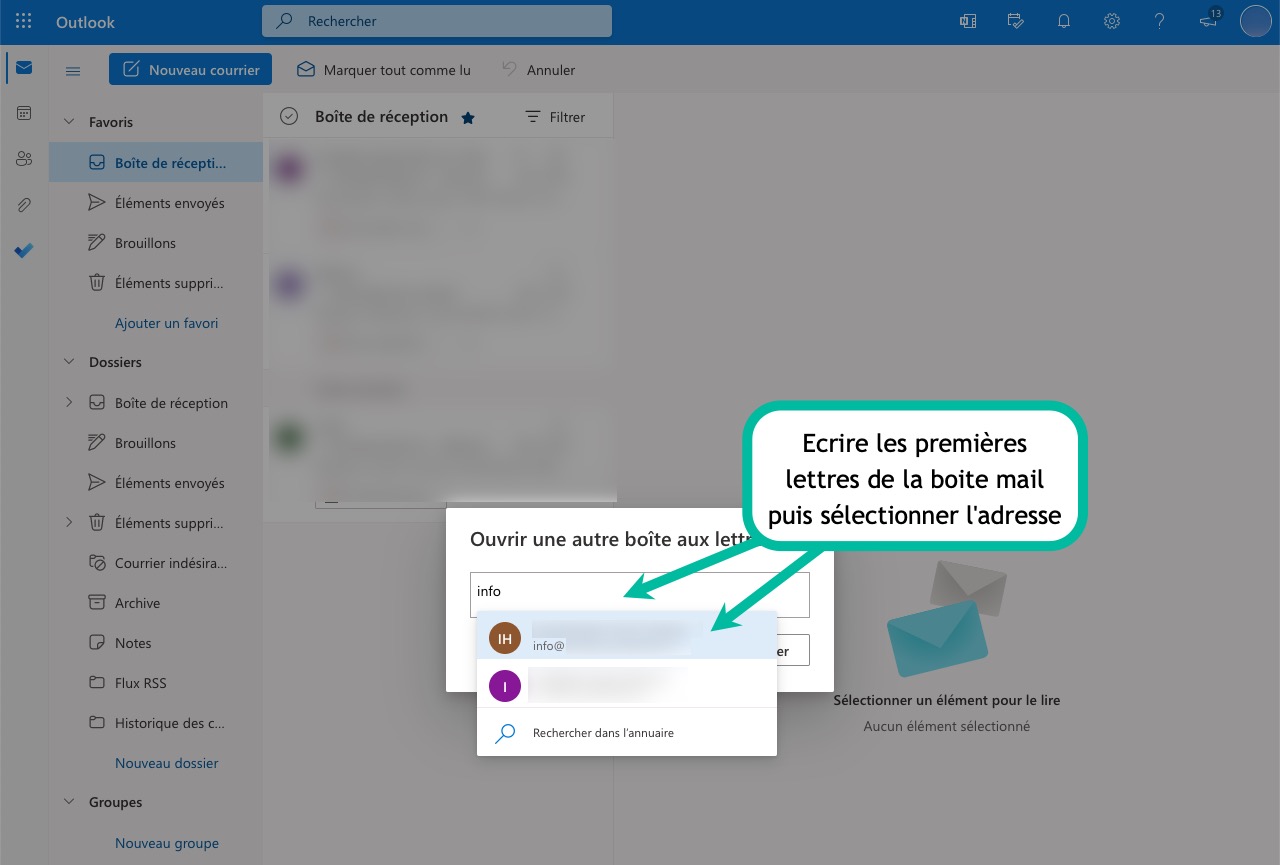Click the Nouveau courrier button
The image size is (1280, 865).
point(190,70)
